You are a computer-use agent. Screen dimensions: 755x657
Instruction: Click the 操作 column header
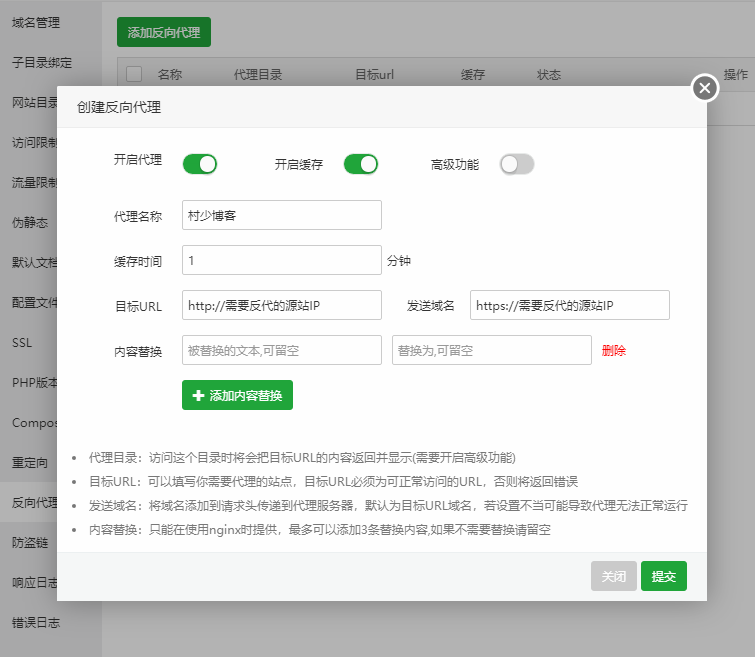pos(736,74)
